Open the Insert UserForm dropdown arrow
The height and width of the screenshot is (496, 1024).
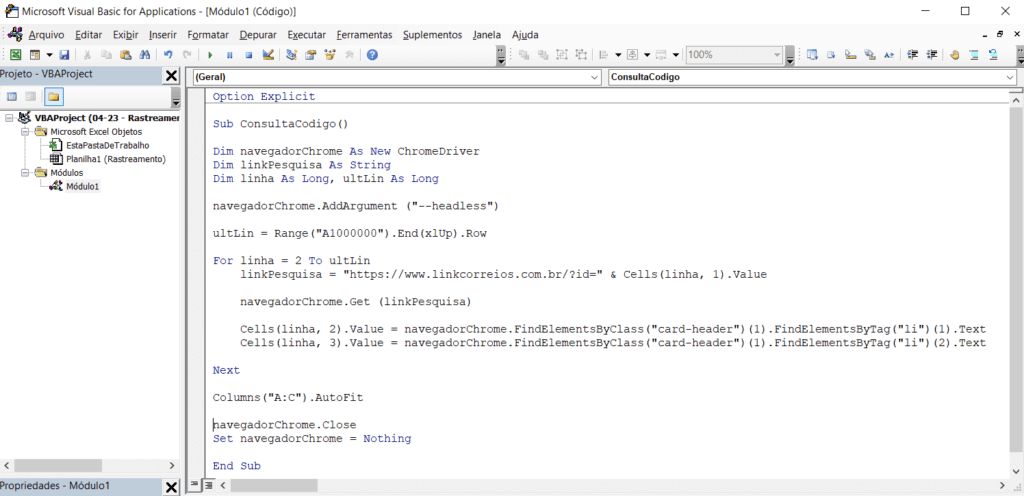tap(49, 55)
